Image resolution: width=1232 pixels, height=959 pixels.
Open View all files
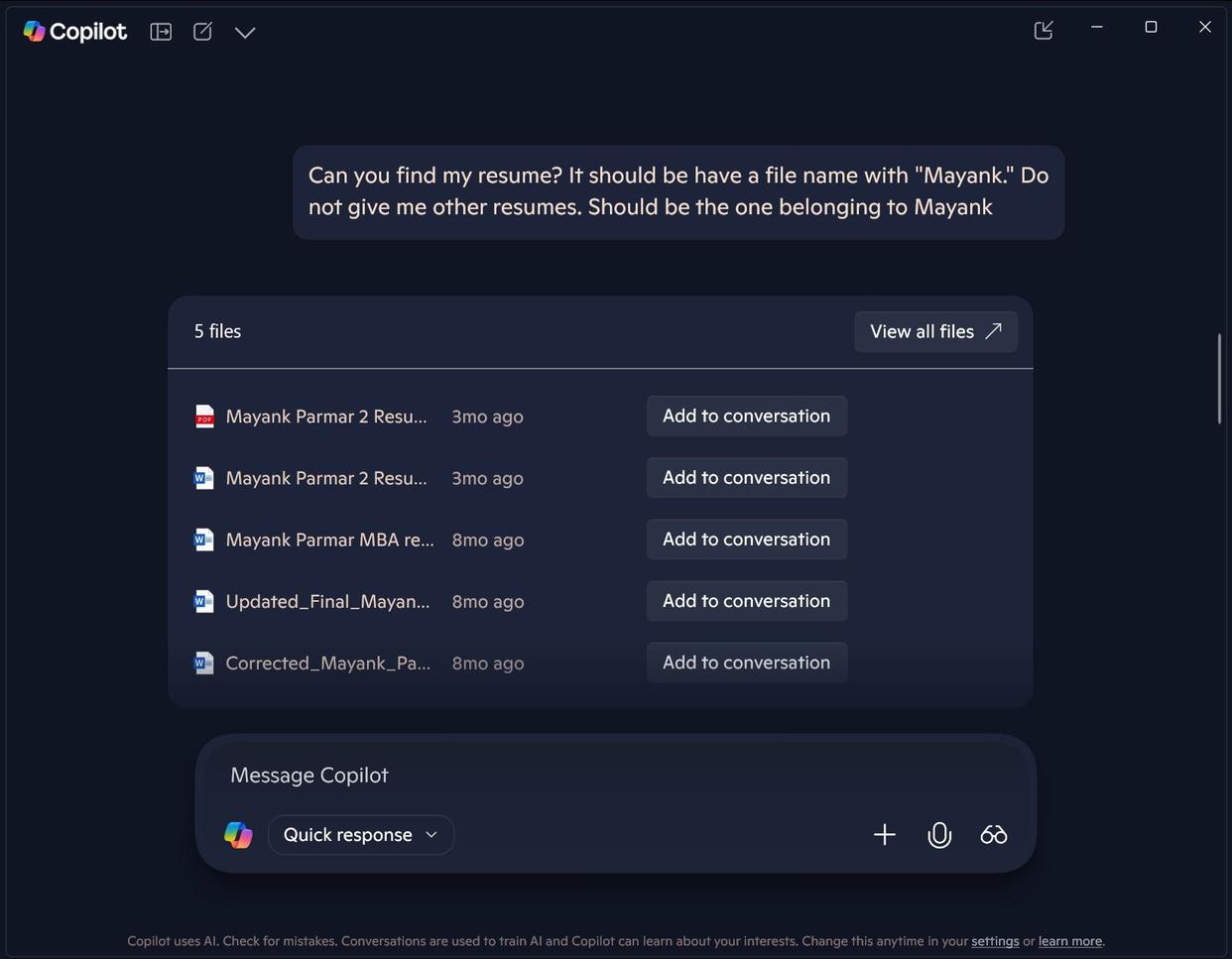[x=934, y=330]
